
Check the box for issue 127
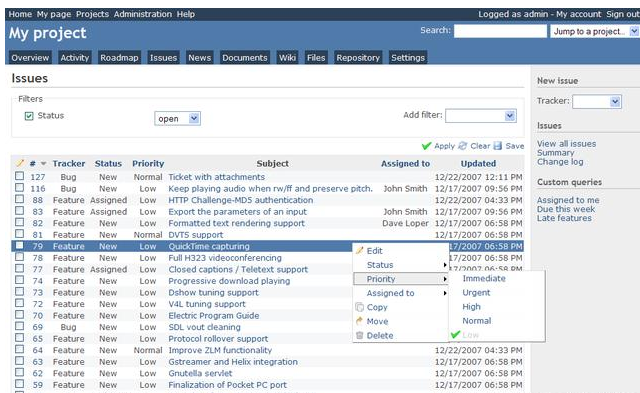pos(19,176)
